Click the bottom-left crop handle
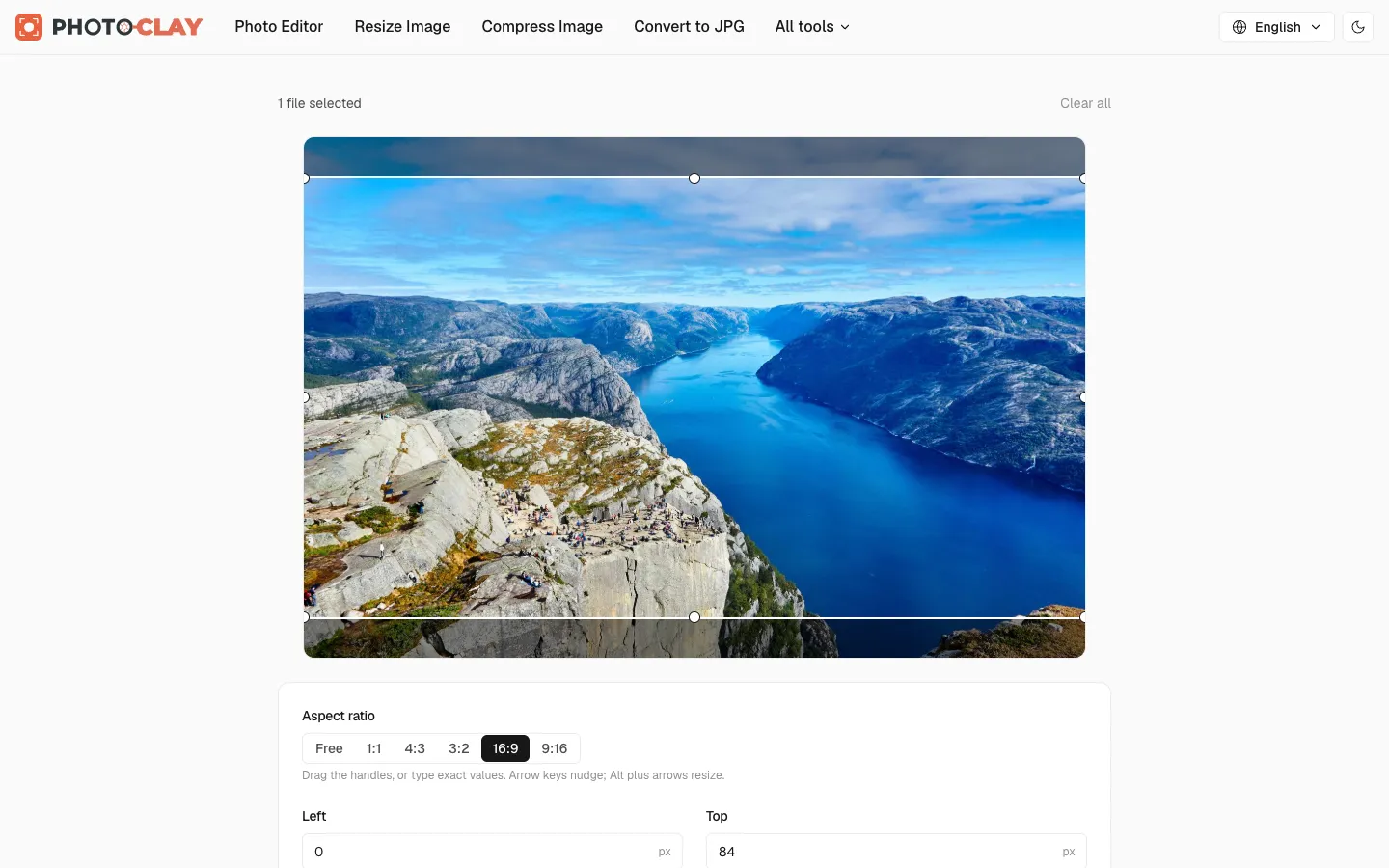 [307, 617]
